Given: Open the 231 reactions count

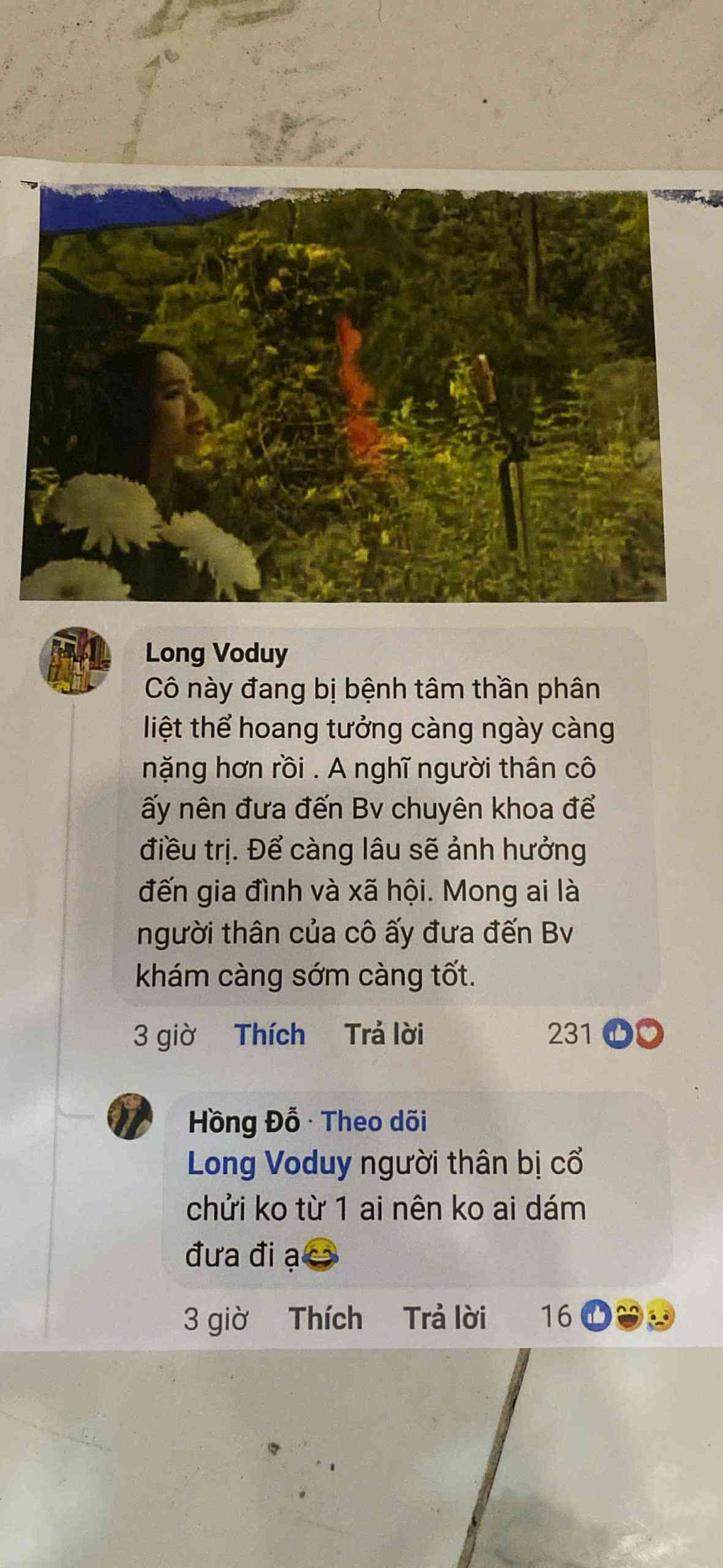Looking at the screenshot, I should pos(569,1035).
